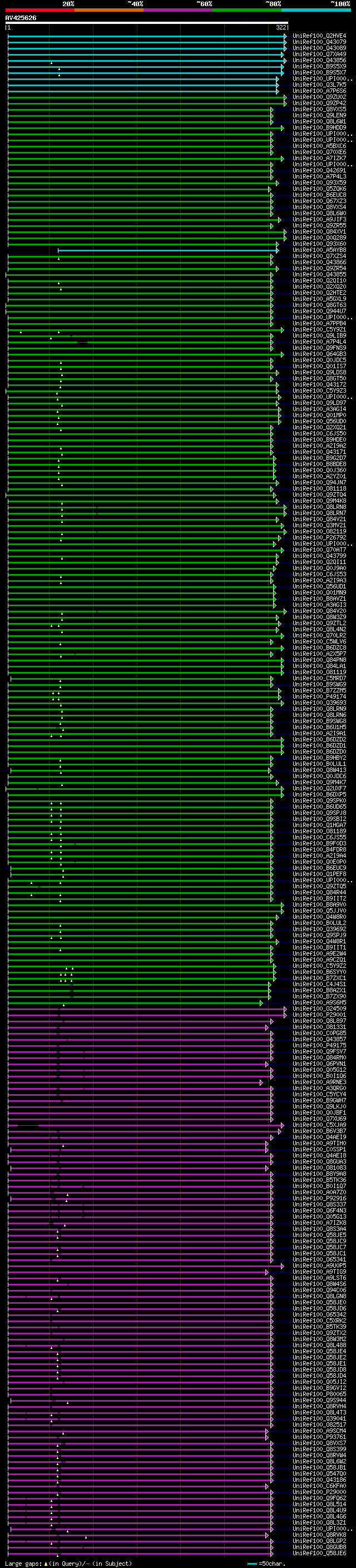Click the UniRef100_A7IZK7 hit label

pos(319,159)
